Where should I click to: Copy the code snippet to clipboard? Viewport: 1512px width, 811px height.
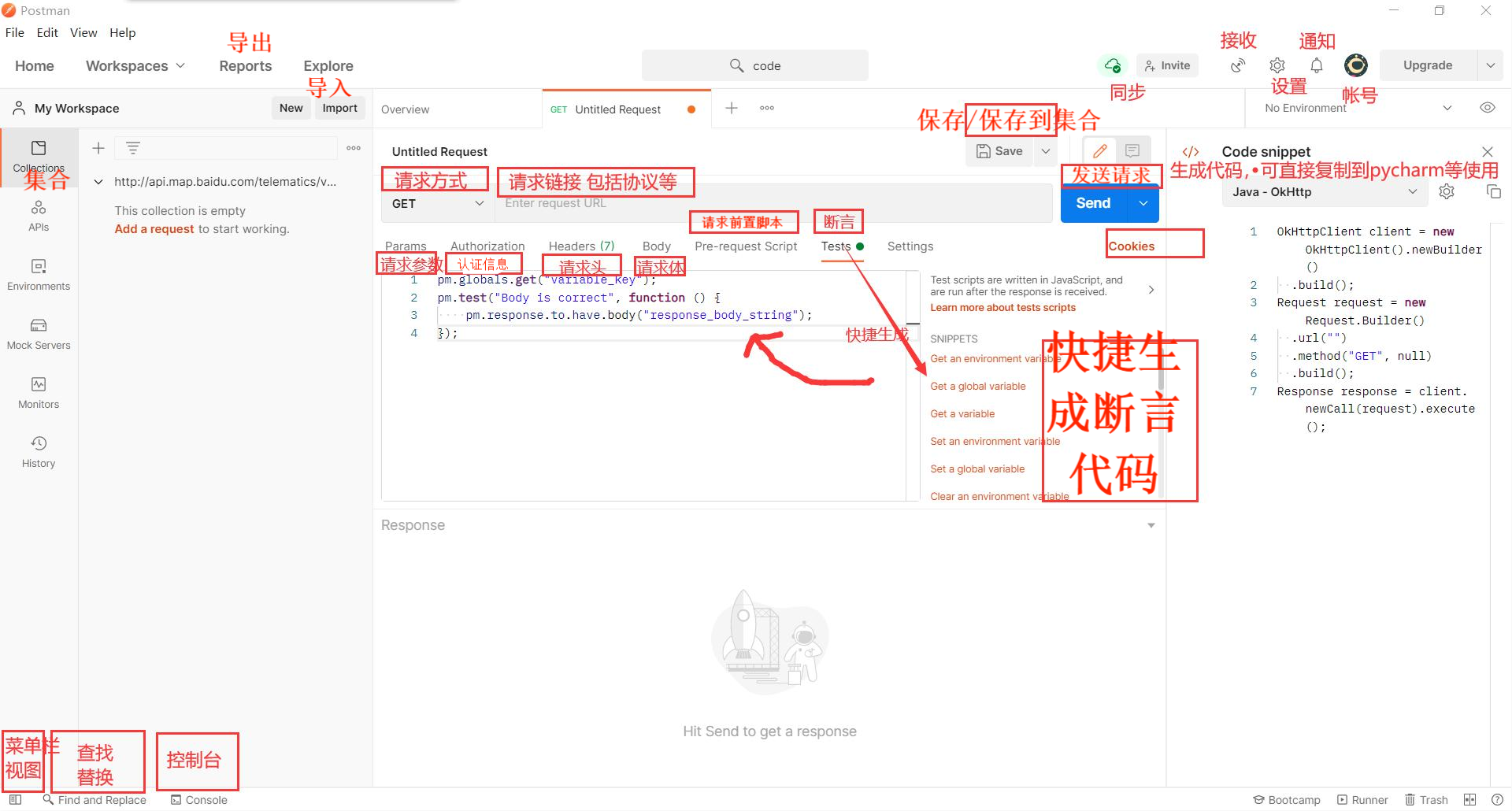(1494, 191)
